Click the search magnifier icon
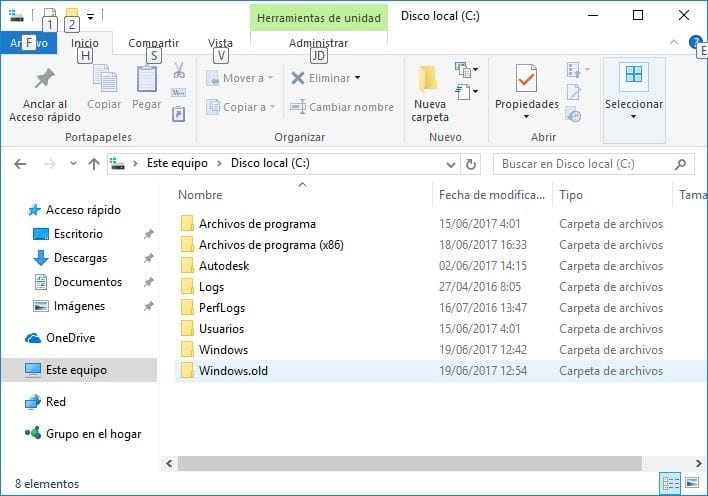The image size is (708, 496). tap(680, 164)
